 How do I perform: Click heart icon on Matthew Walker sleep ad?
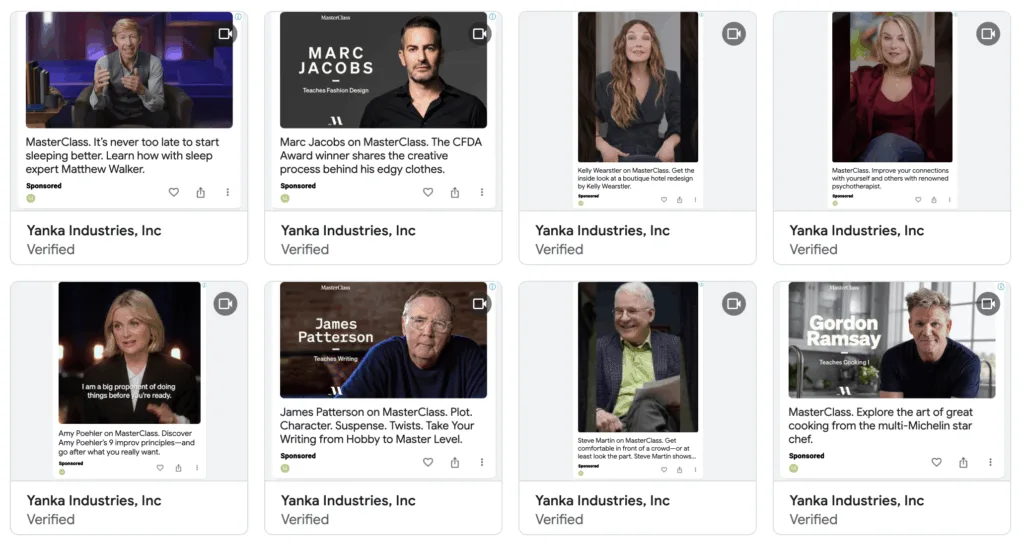pos(174,192)
